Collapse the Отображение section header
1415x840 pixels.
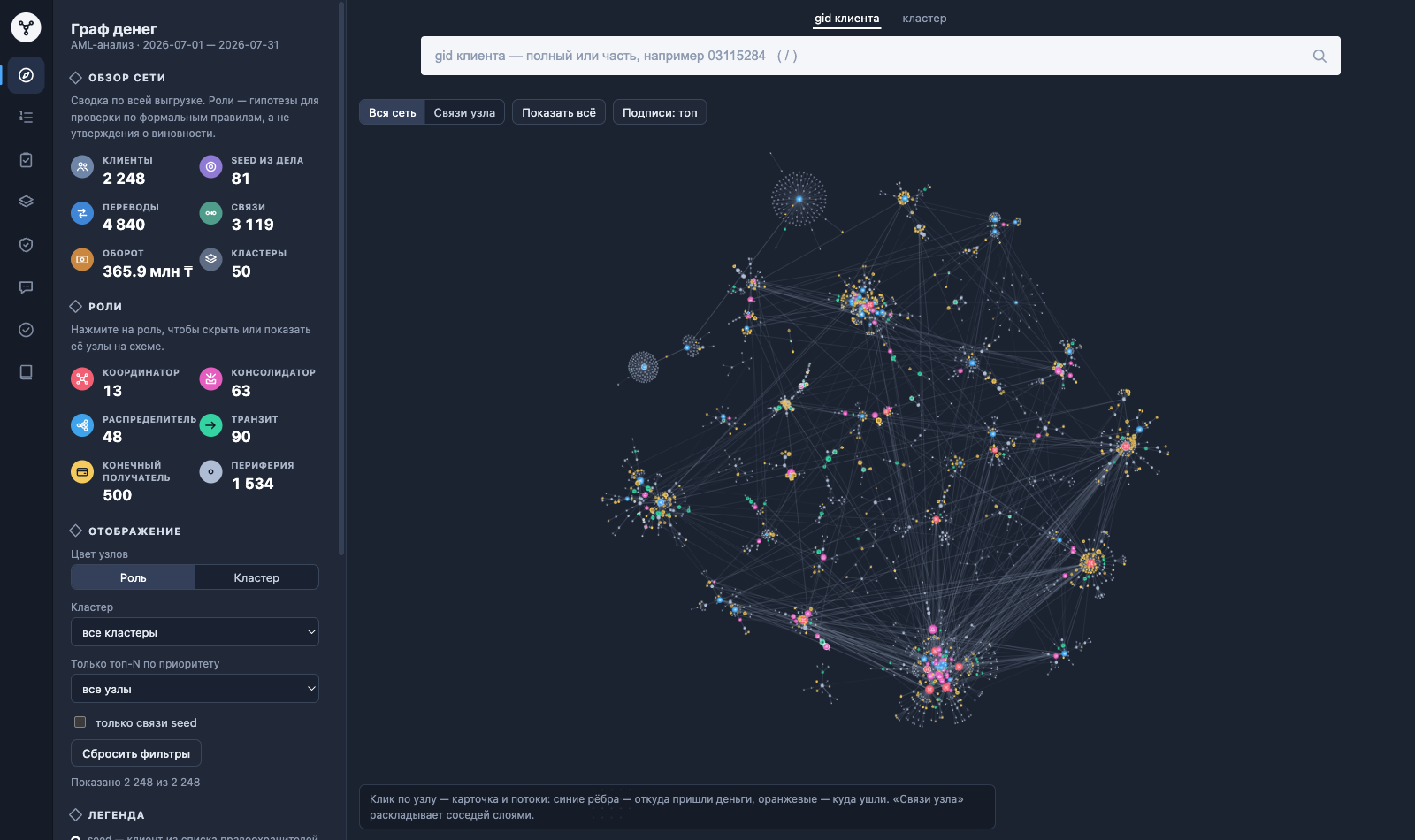point(125,531)
